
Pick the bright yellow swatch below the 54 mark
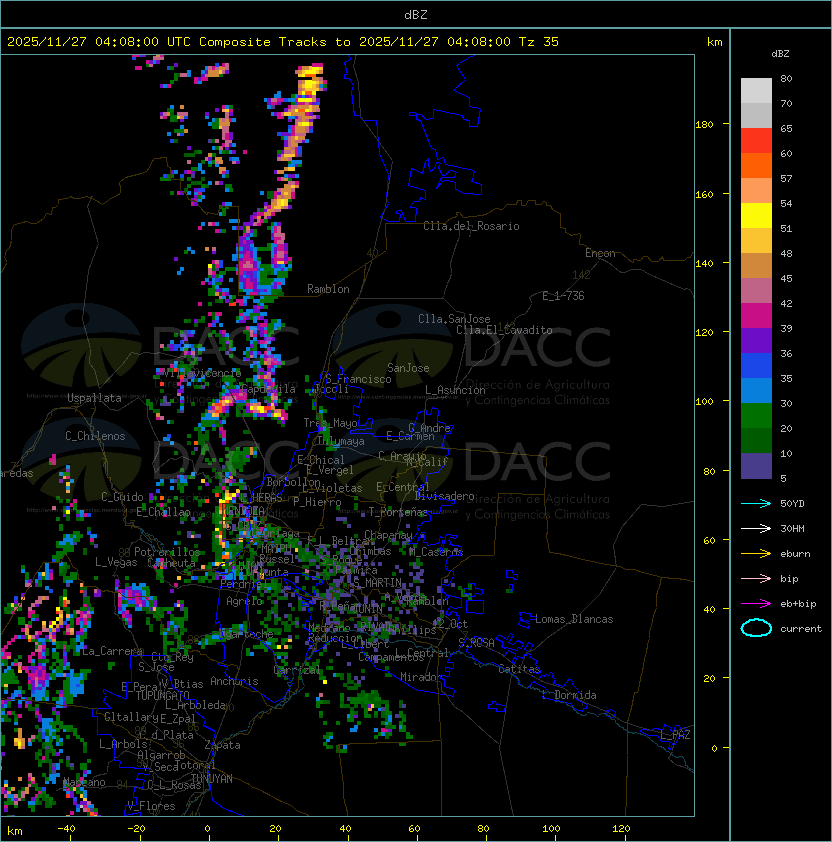(x=756, y=215)
